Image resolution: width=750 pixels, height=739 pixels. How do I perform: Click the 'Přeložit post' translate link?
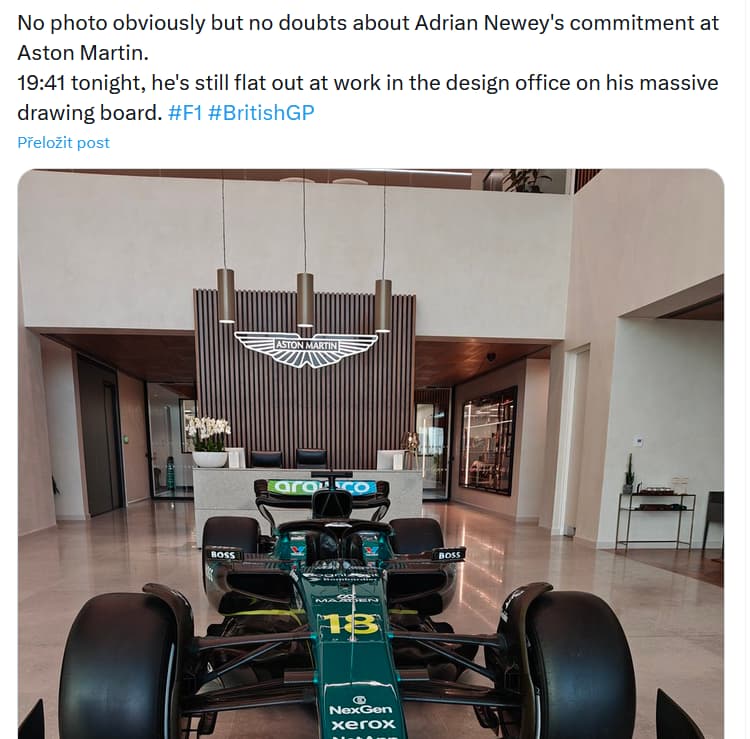click(x=64, y=143)
